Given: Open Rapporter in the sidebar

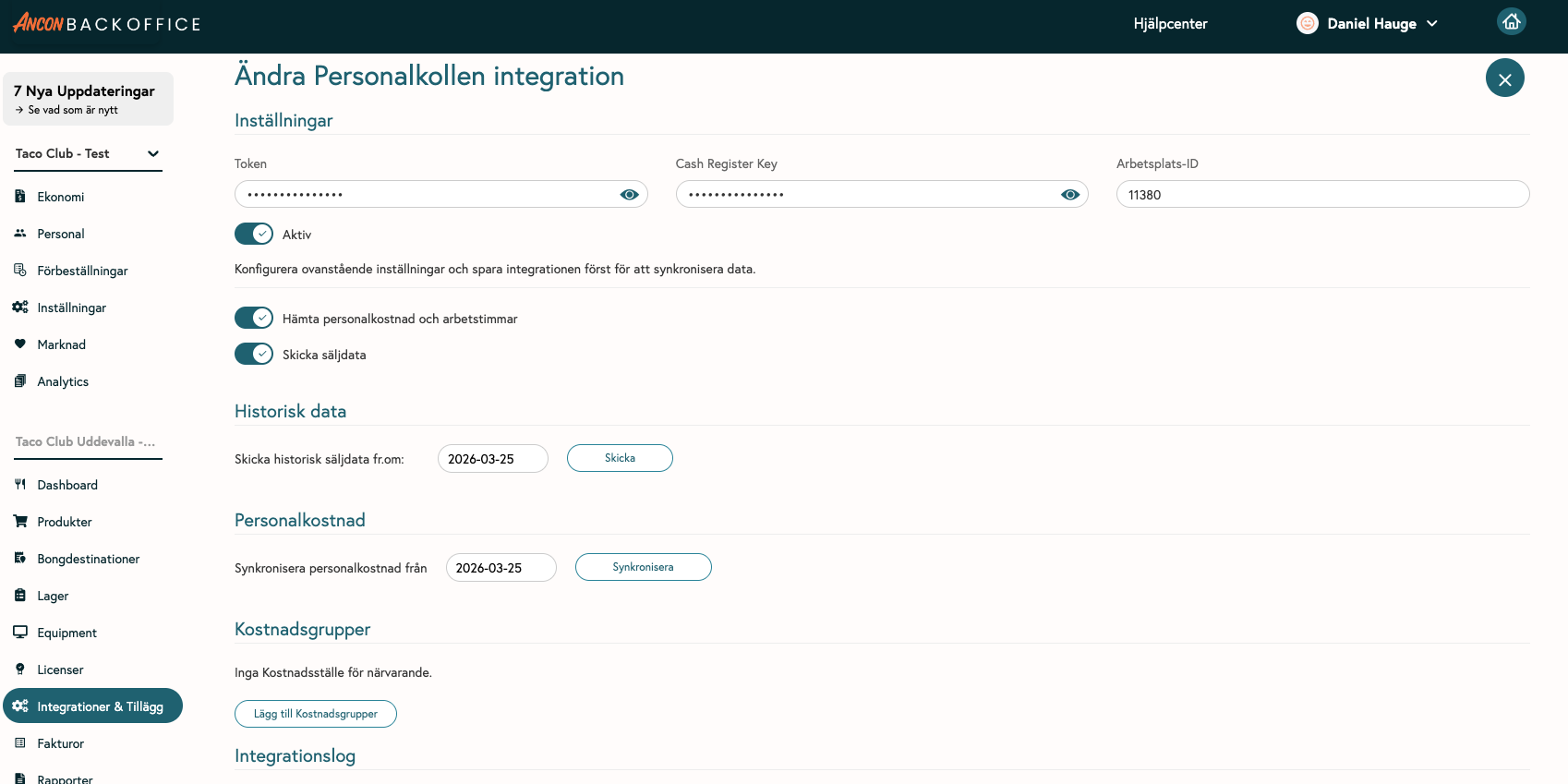Looking at the screenshot, I should pyautogui.click(x=65, y=778).
